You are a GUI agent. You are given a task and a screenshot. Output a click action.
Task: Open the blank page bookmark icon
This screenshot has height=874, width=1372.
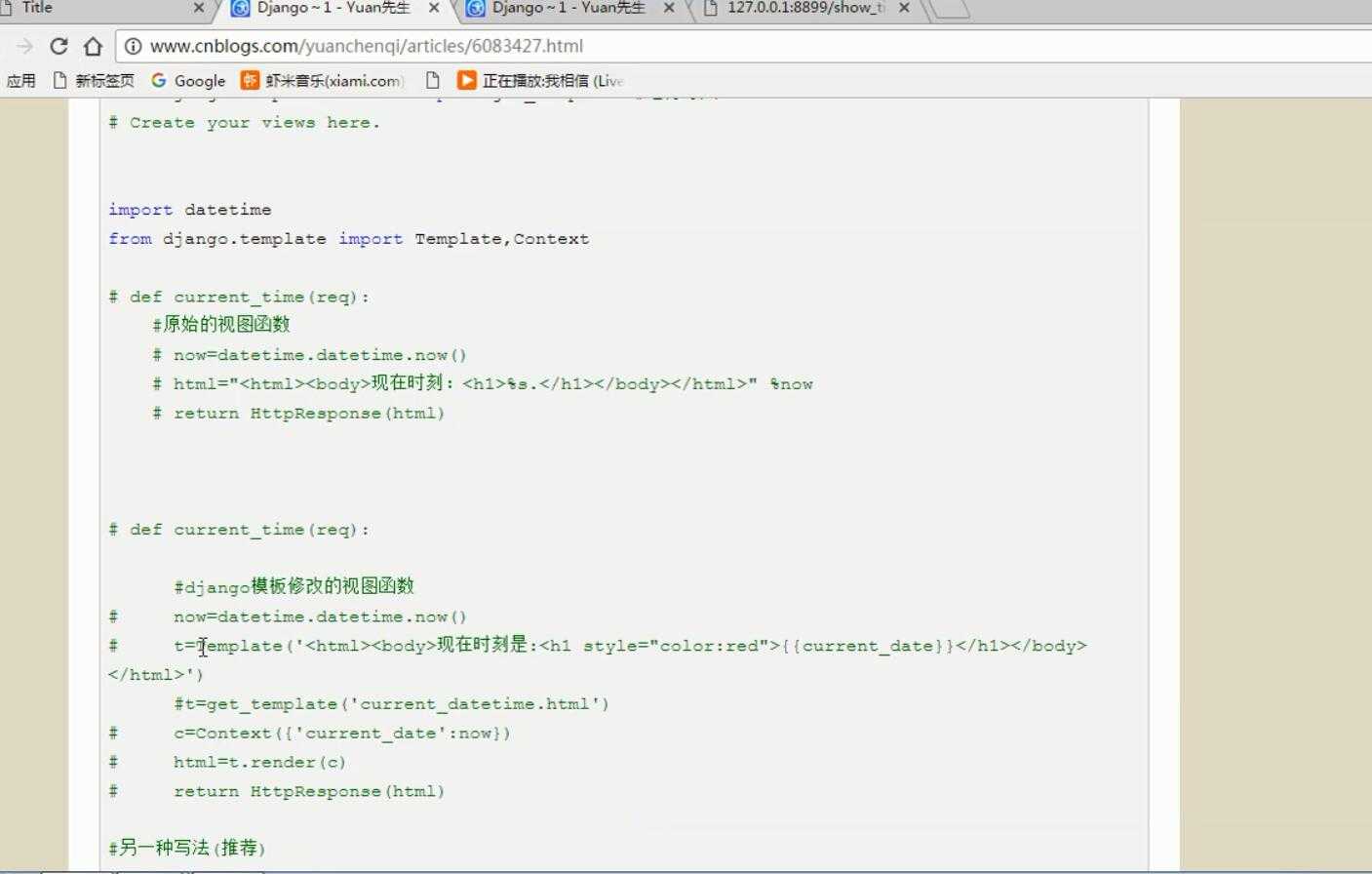(433, 81)
